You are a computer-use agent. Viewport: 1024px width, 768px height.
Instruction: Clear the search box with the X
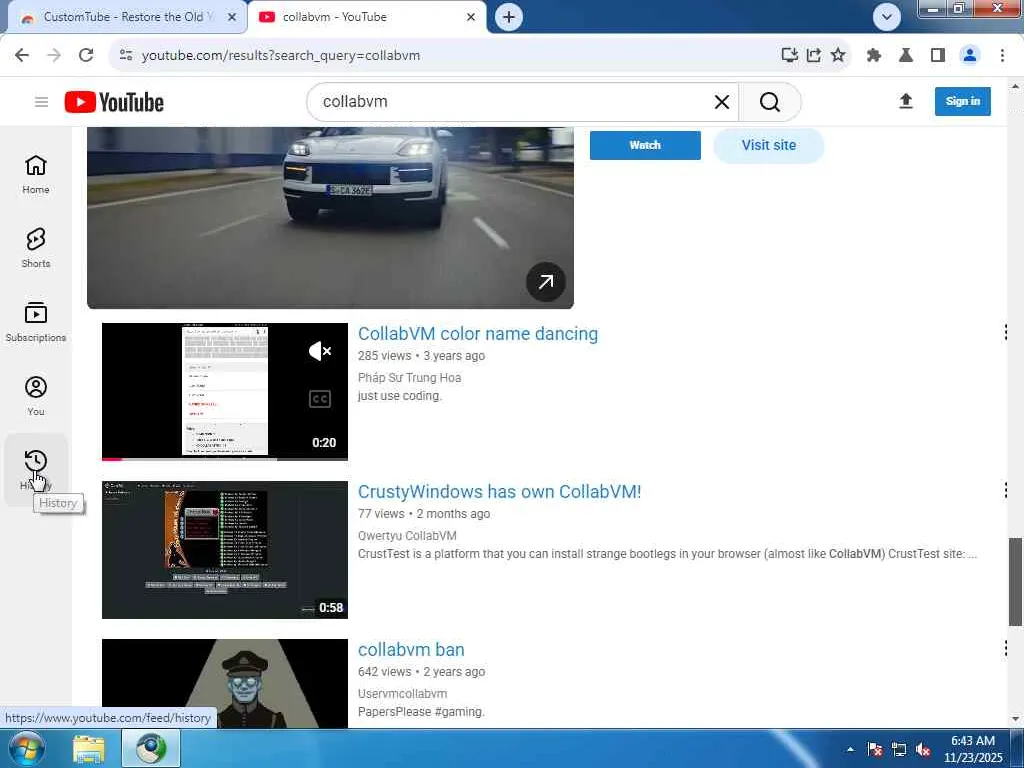(722, 102)
